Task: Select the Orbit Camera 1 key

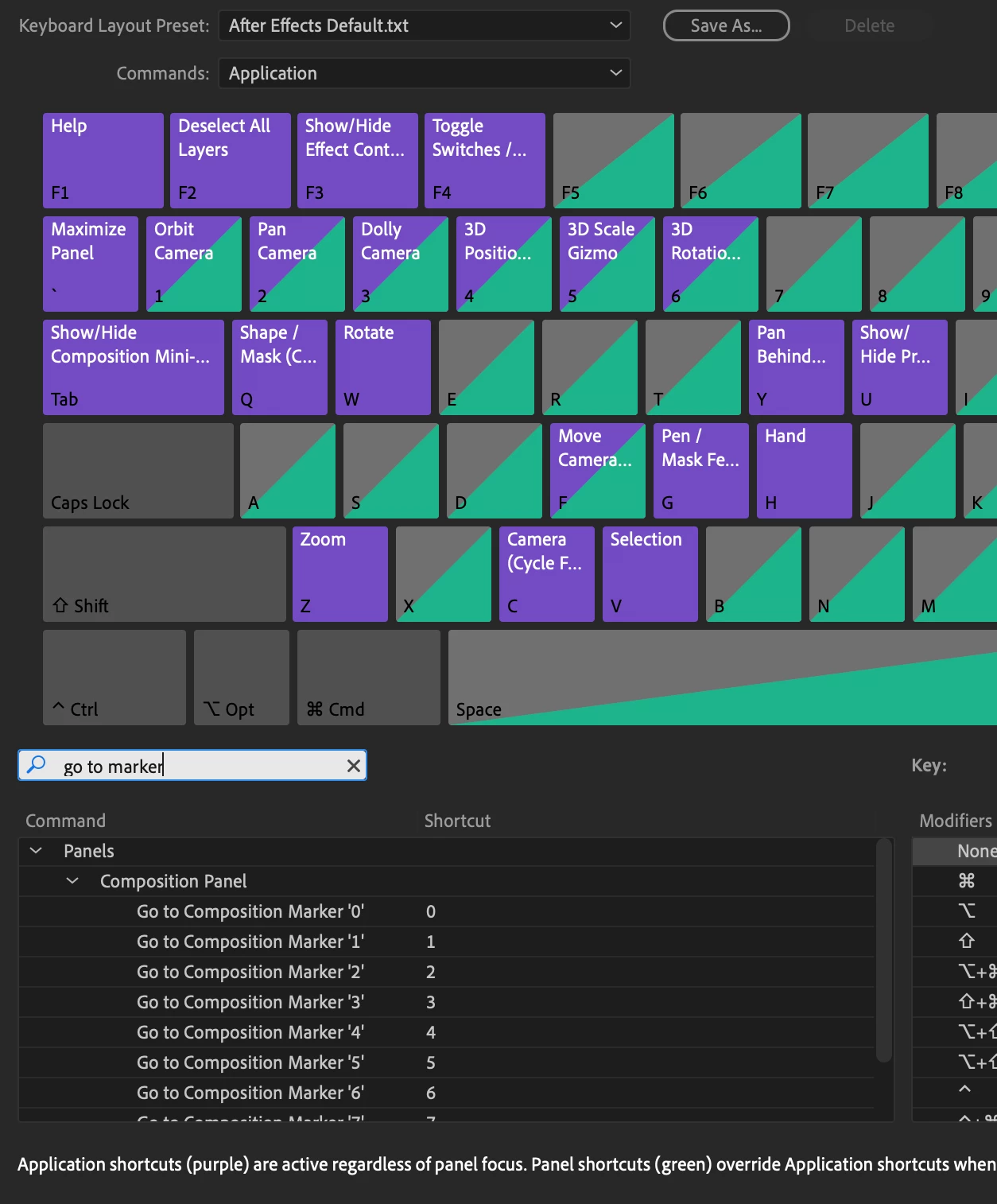Action: tap(194, 264)
